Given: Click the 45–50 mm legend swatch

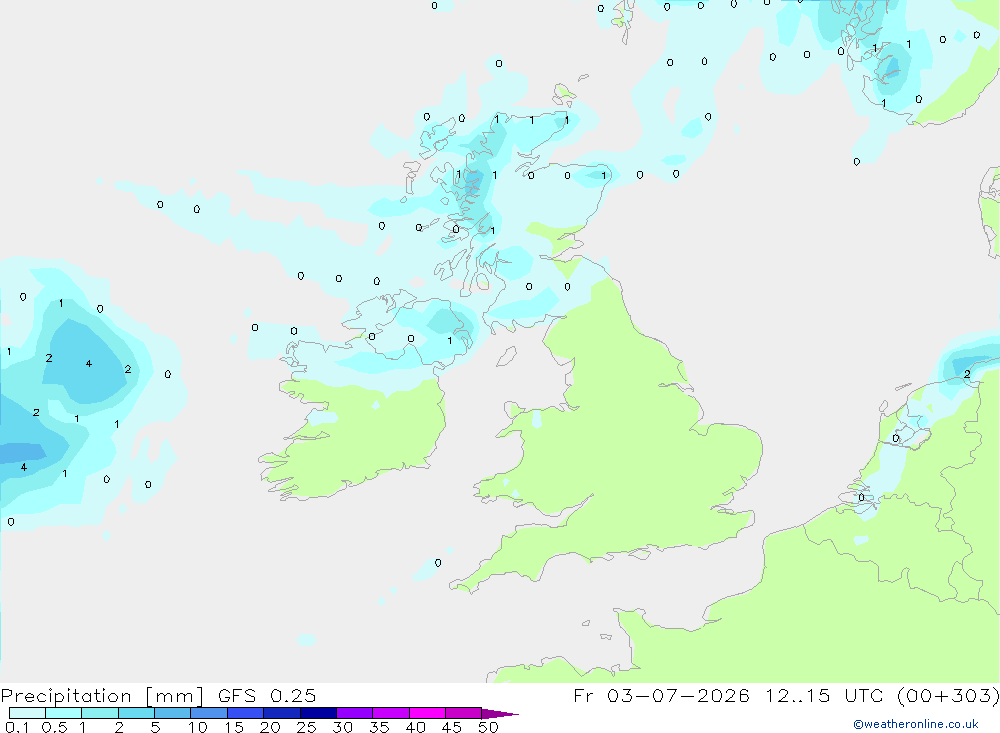Looking at the screenshot, I should (463, 713).
